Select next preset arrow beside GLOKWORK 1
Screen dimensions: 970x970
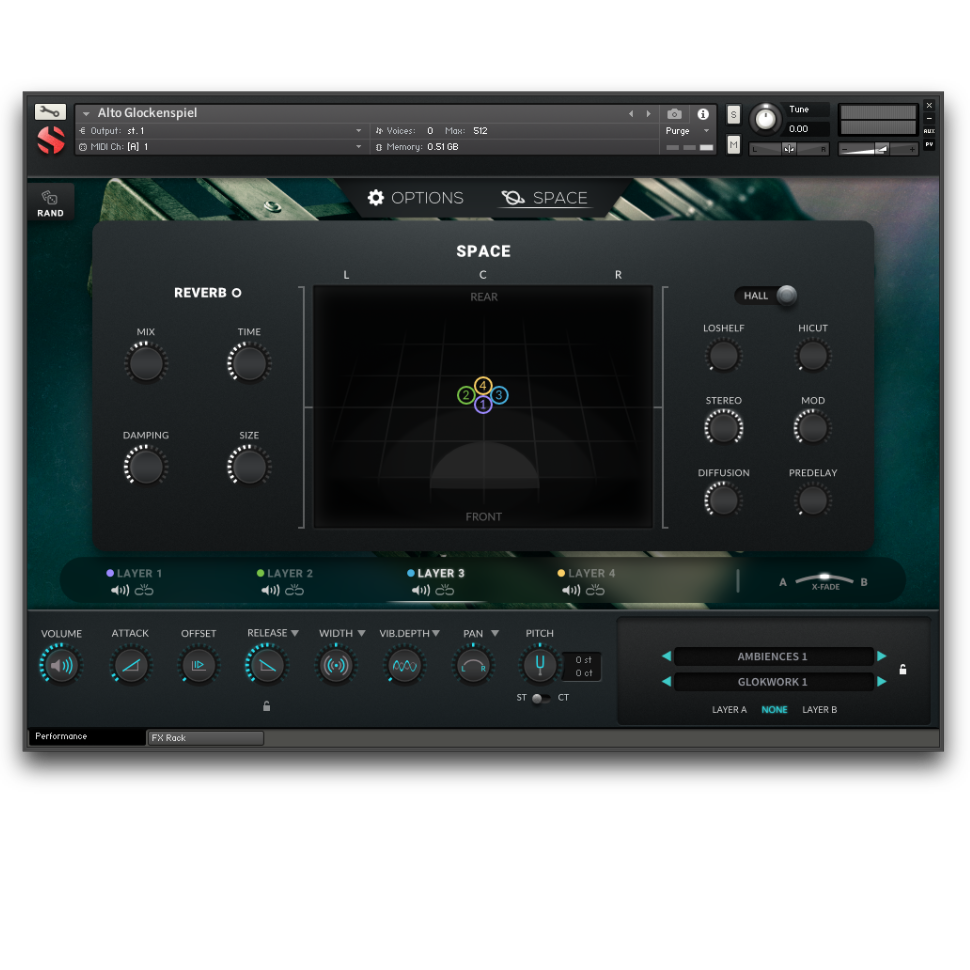(x=882, y=682)
